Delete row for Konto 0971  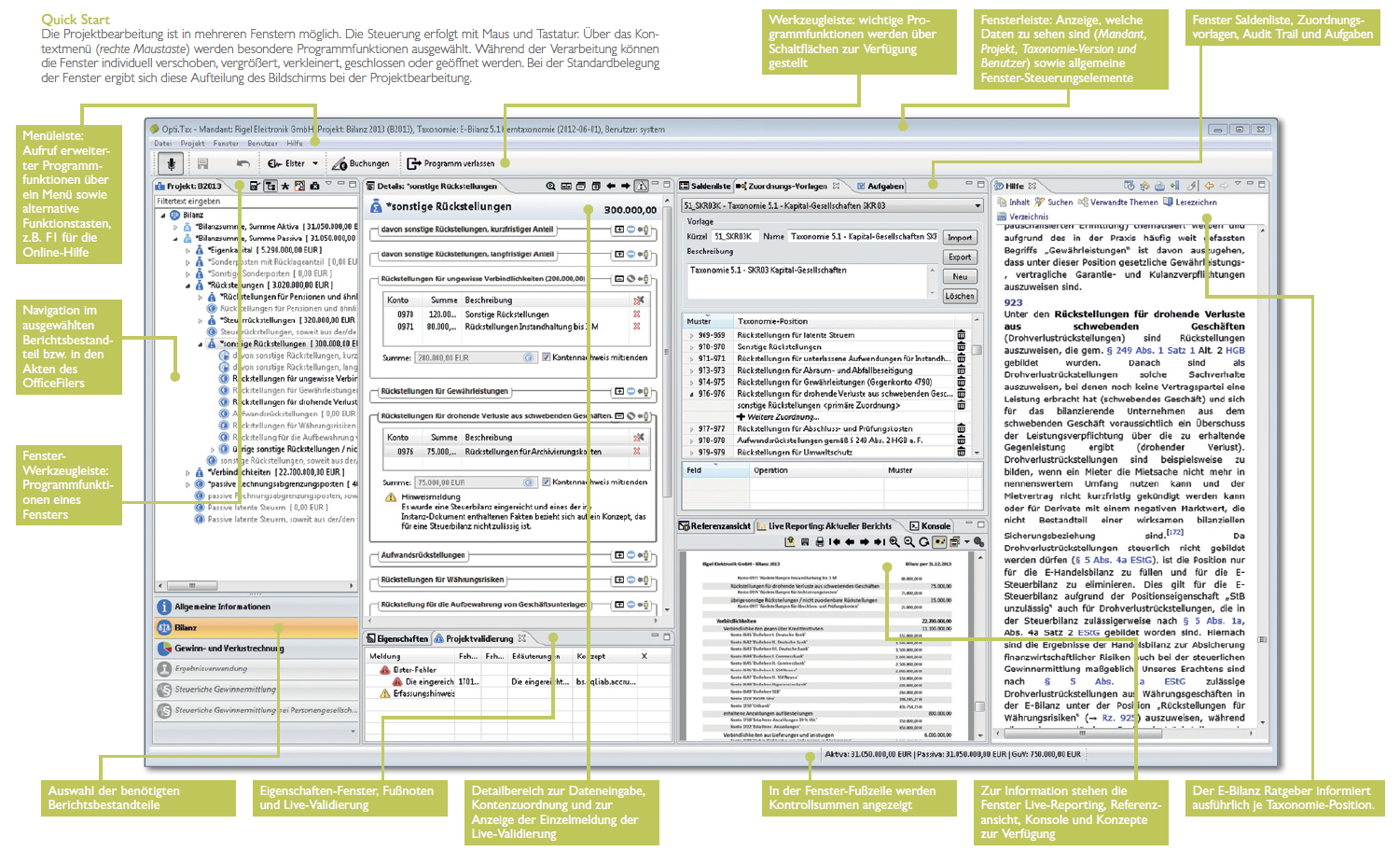click(637, 327)
